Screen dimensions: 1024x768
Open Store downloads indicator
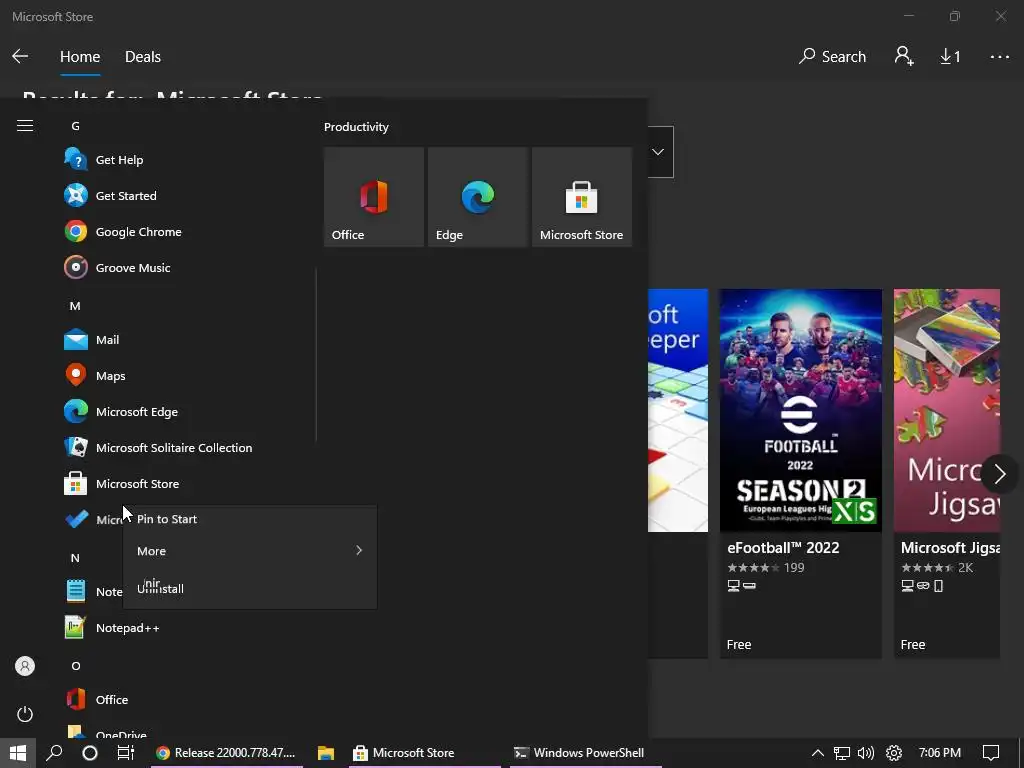(x=950, y=57)
